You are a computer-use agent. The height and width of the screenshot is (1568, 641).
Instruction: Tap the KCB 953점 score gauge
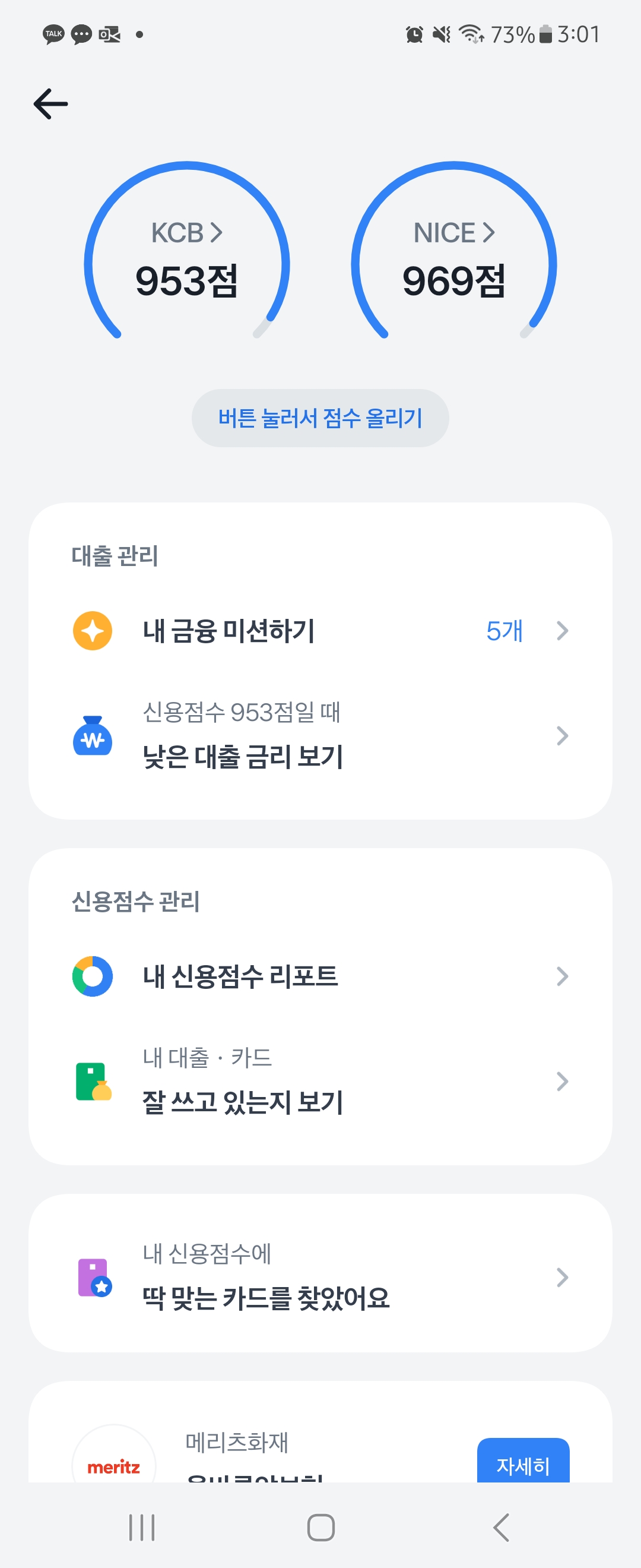click(187, 280)
